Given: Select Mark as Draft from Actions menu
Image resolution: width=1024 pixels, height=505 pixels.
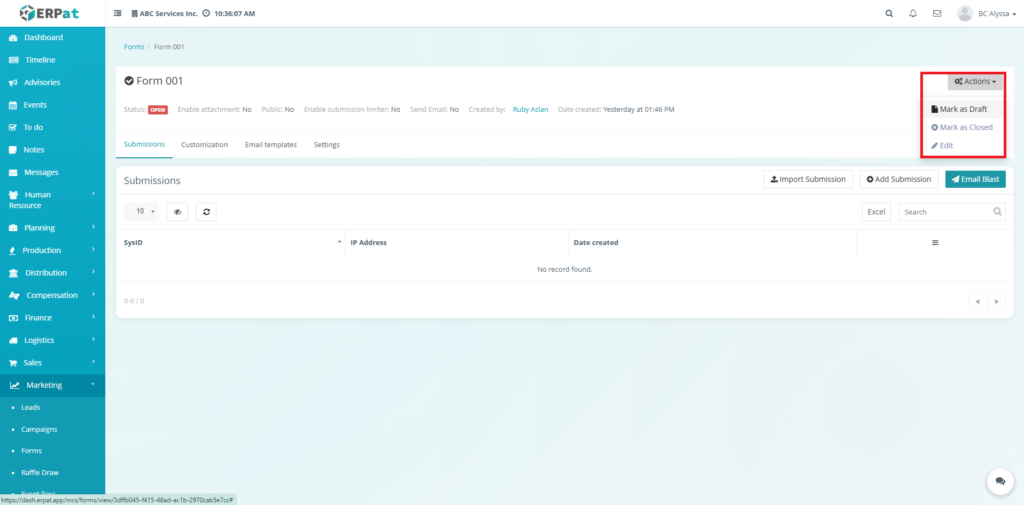Looking at the screenshot, I should click(963, 109).
